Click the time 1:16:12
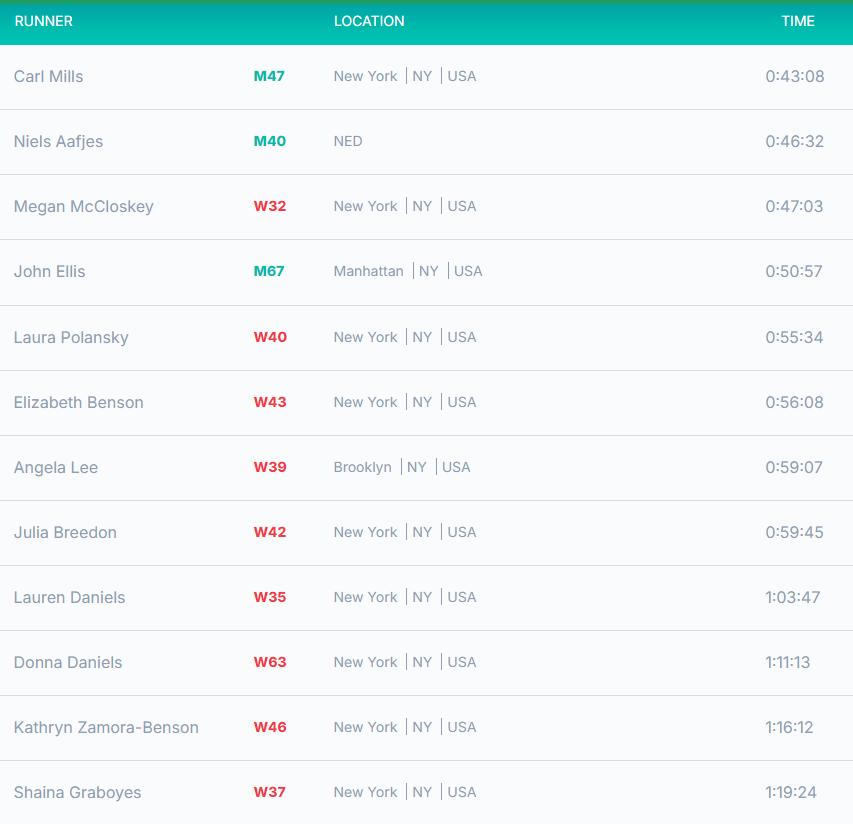The width and height of the screenshot is (853, 824). [789, 727]
